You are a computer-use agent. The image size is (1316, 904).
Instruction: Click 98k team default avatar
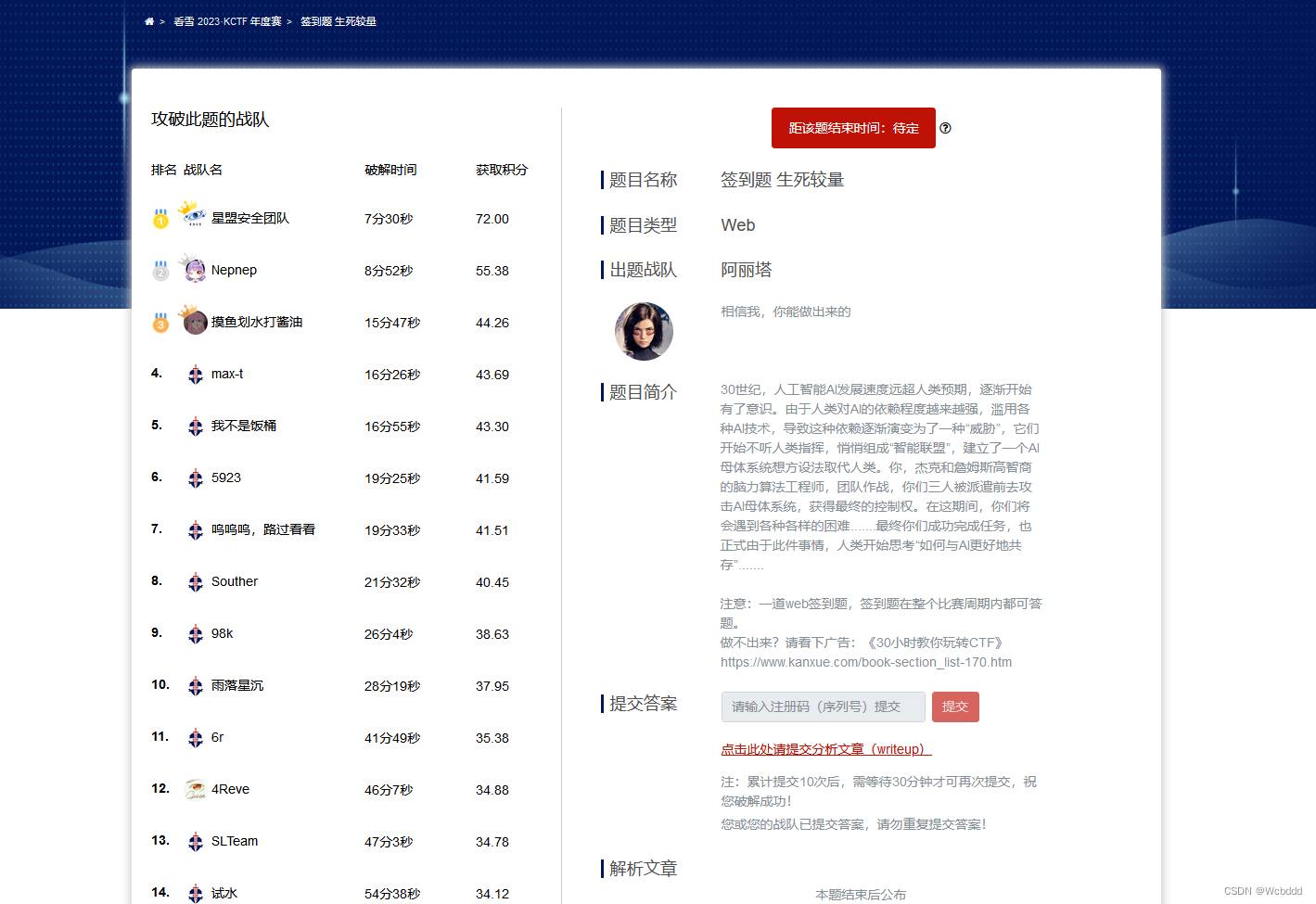point(195,634)
